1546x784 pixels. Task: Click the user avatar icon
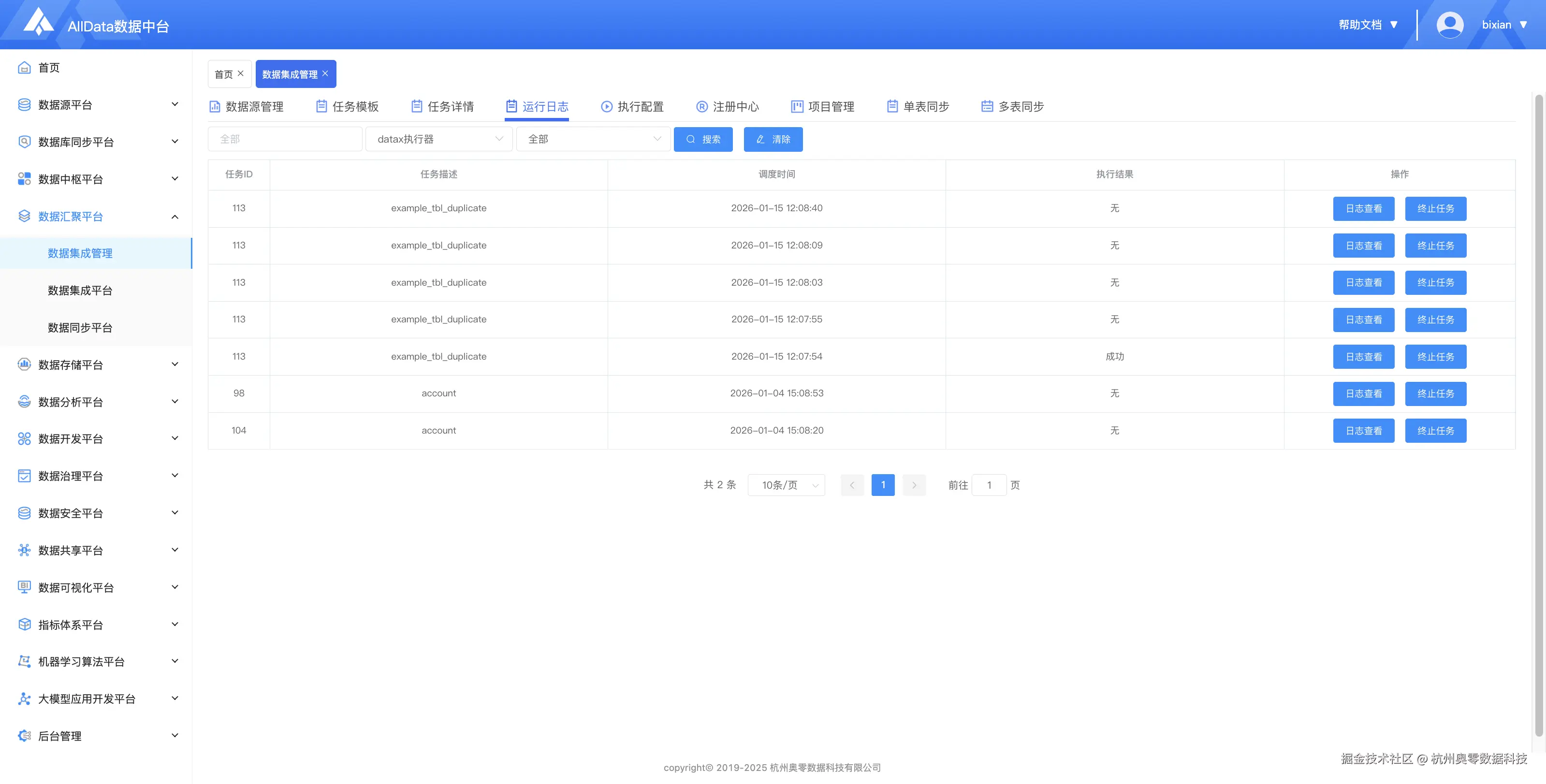point(1449,25)
